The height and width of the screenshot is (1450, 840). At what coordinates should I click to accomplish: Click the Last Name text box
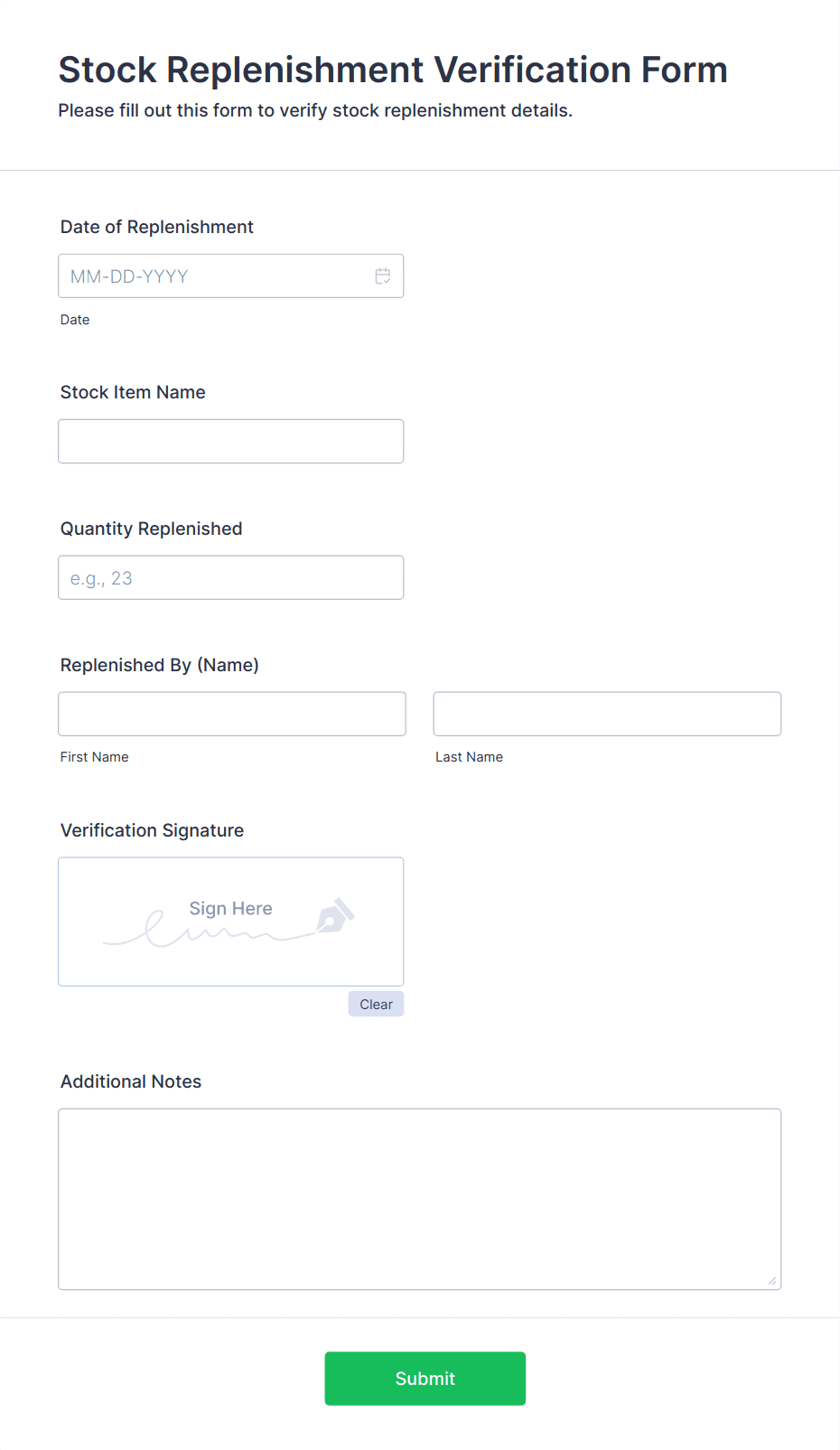point(607,715)
